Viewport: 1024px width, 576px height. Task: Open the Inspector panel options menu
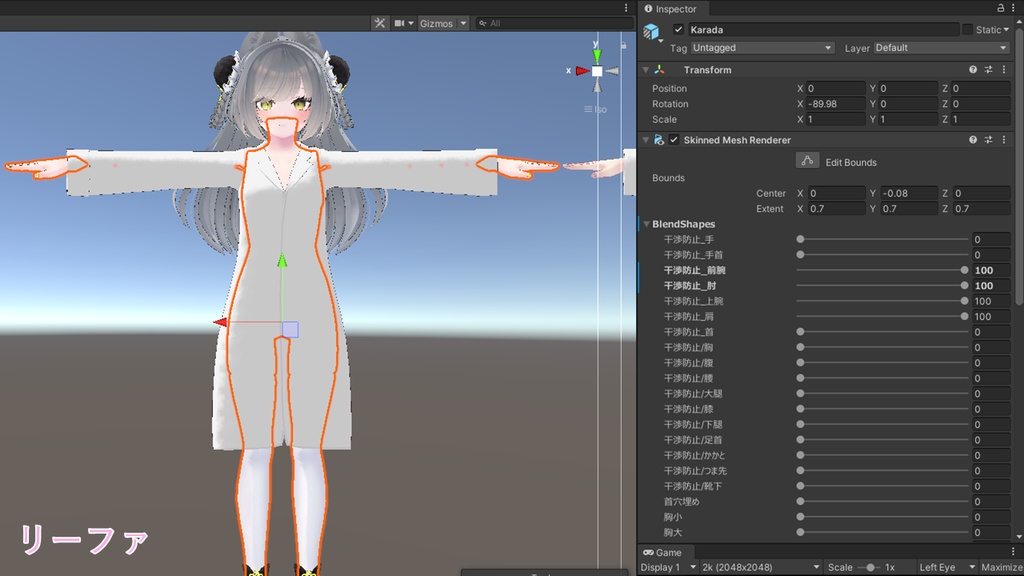1014,8
